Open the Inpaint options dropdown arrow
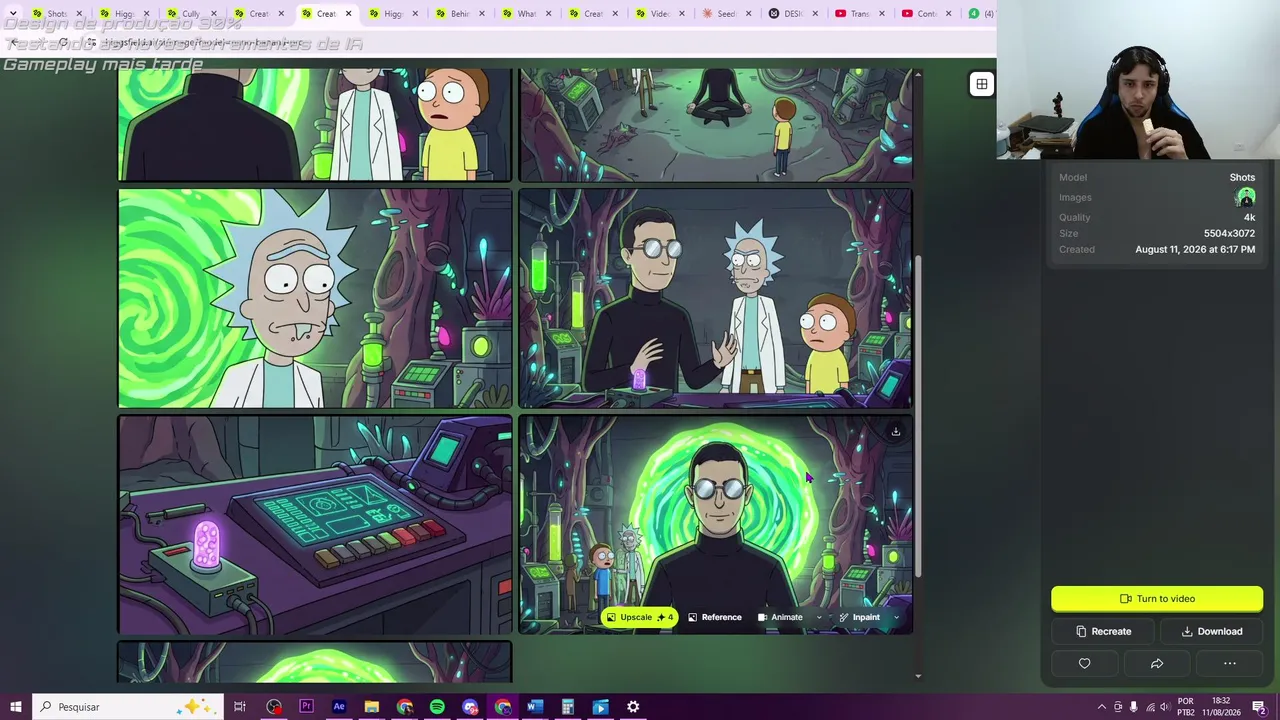 pos(896,617)
